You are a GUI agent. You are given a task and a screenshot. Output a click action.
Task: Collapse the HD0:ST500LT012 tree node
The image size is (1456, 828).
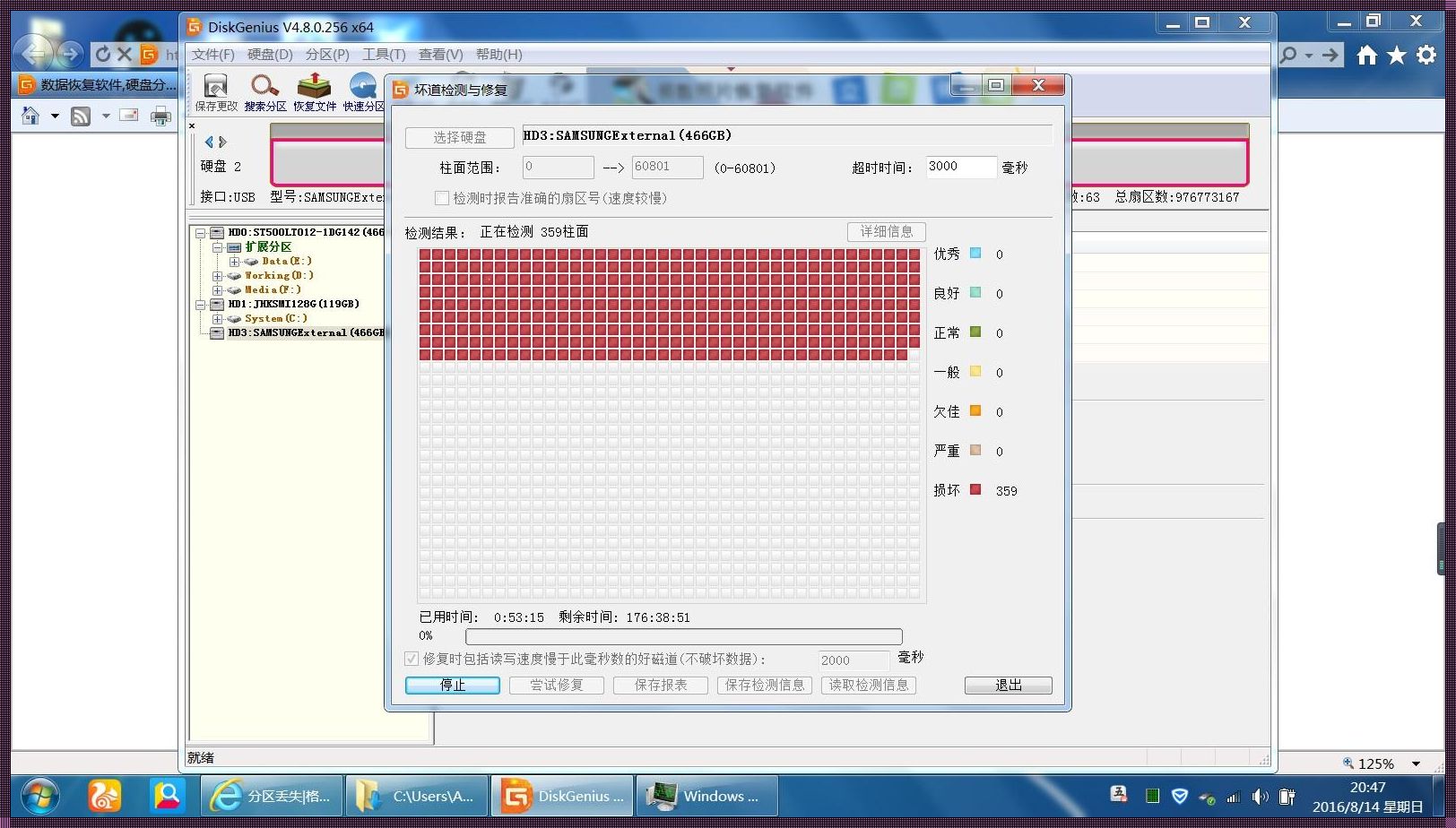click(202, 233)
